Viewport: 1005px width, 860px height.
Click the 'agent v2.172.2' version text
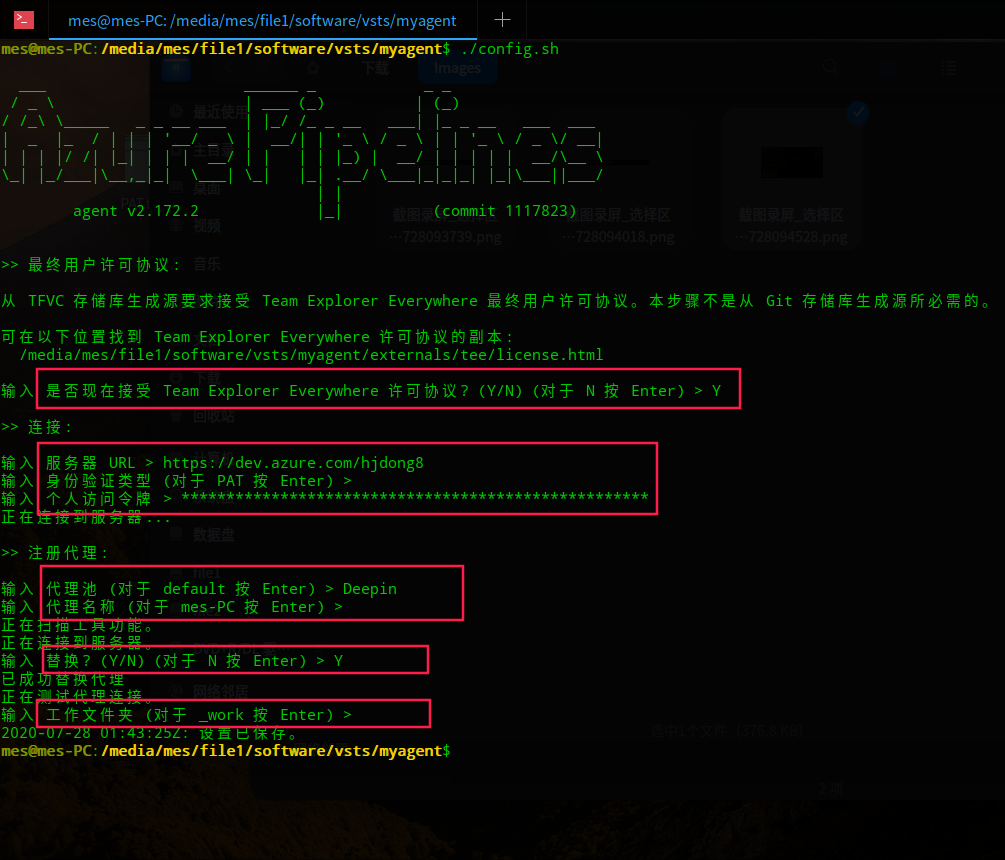tap(136, 211)
